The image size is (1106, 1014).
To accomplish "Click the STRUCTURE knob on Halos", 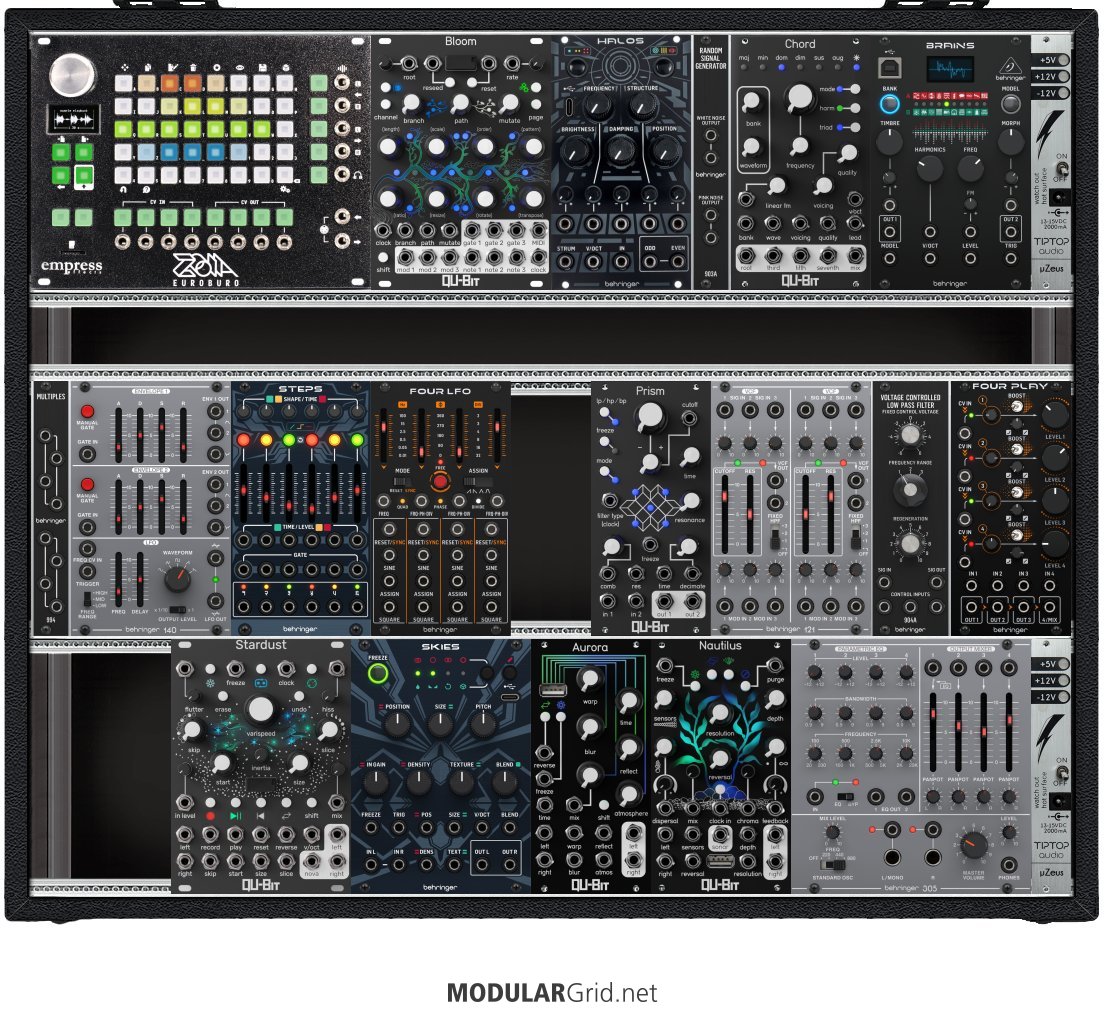I will 641,107.
